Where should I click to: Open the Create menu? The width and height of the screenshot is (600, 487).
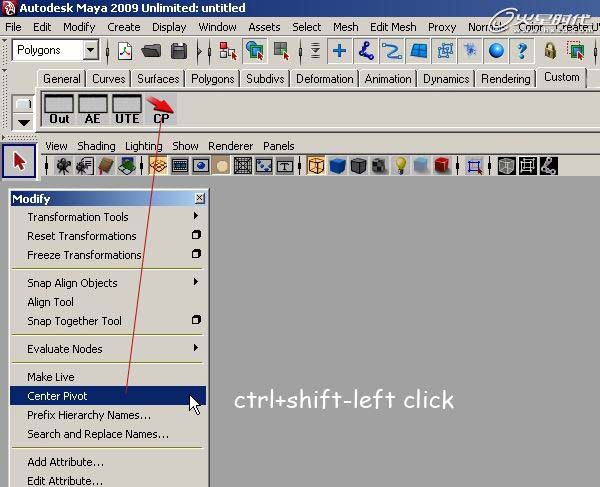click(x=124, y=27)
